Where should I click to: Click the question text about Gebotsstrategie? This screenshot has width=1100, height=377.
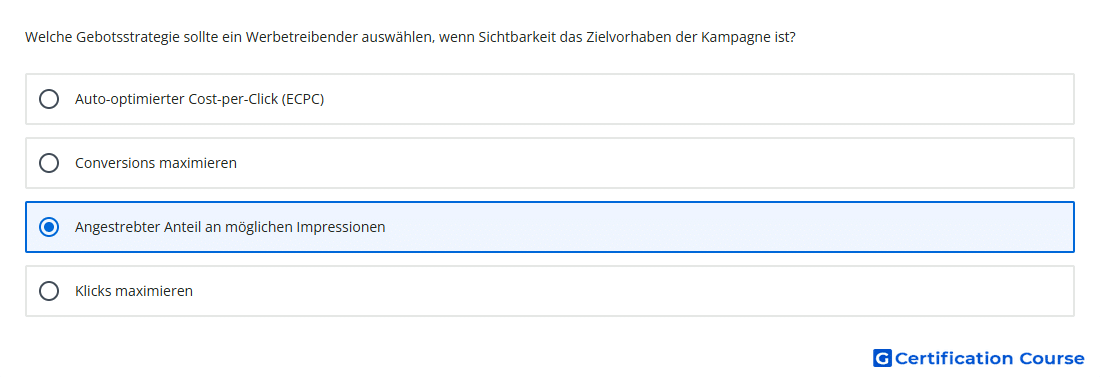(410, 37)
